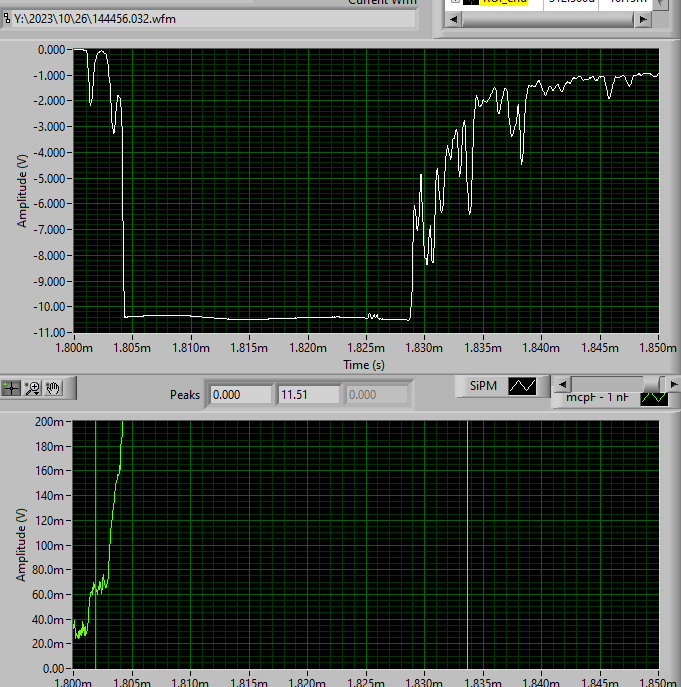Click the 0.00 y-axis label on lower graph

pyautogui.click(x=53, y=669)
